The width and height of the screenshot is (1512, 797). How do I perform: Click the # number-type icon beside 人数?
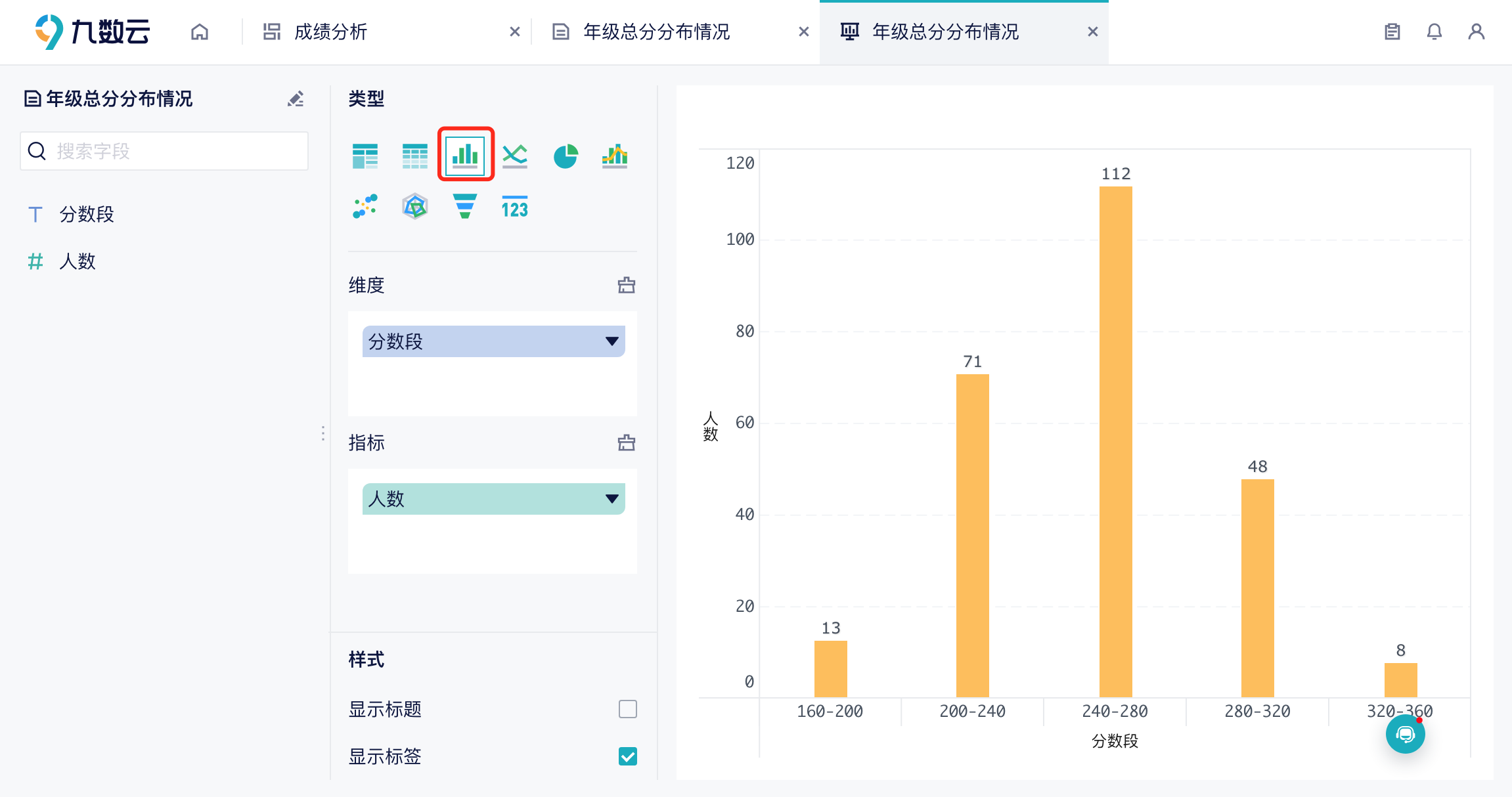tap(35, 261)
